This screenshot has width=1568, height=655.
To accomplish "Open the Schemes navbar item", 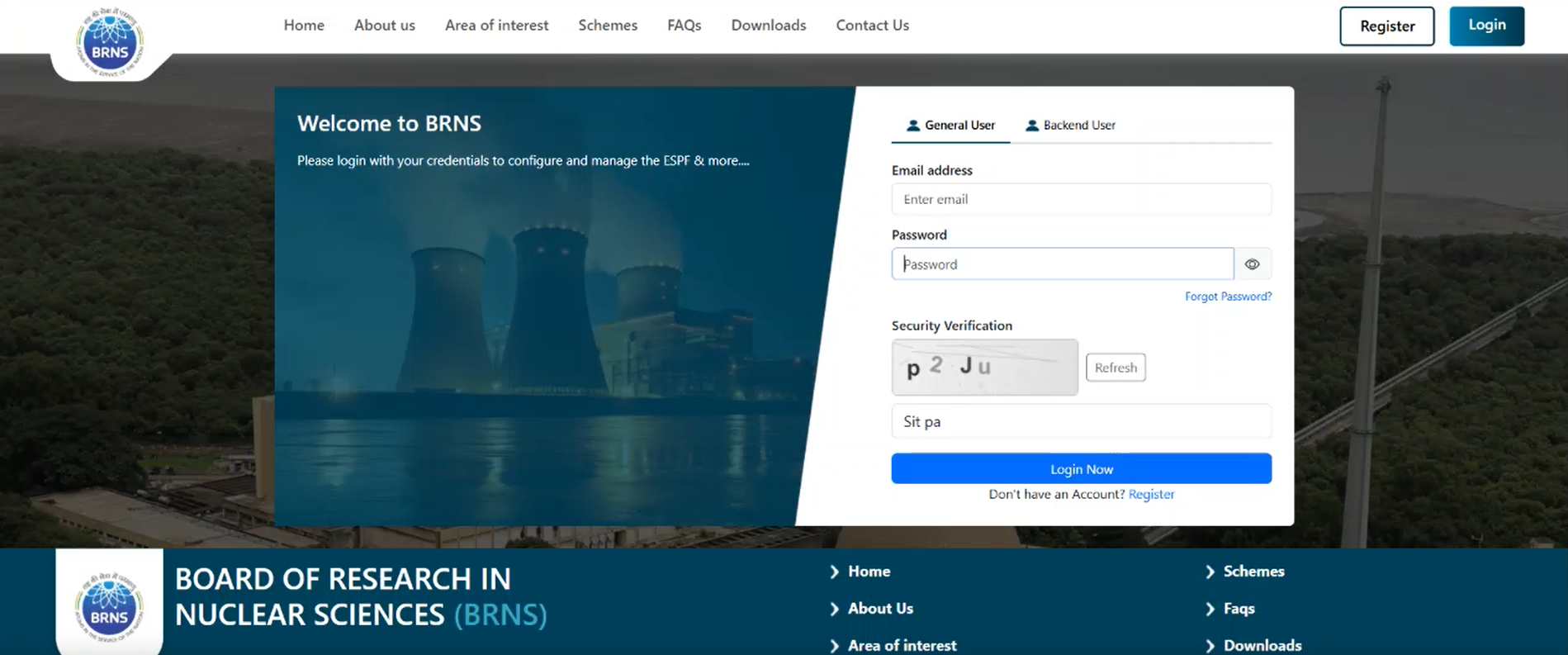I will pos(608,26).
